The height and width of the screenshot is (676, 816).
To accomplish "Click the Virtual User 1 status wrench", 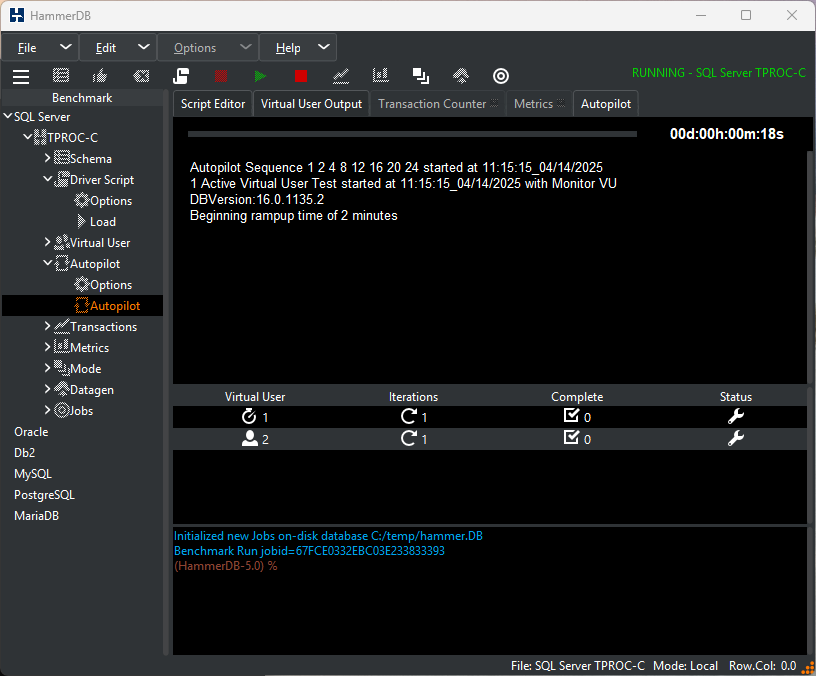I will (735, 416).
